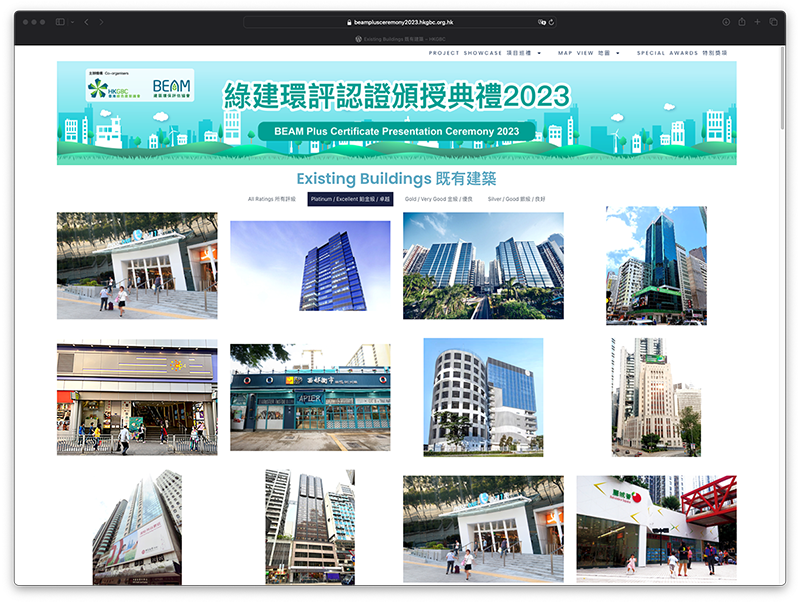Screen dimensions: 800x603
Task: Click the translate icon in address bar
Action: [x=541, y=22]
